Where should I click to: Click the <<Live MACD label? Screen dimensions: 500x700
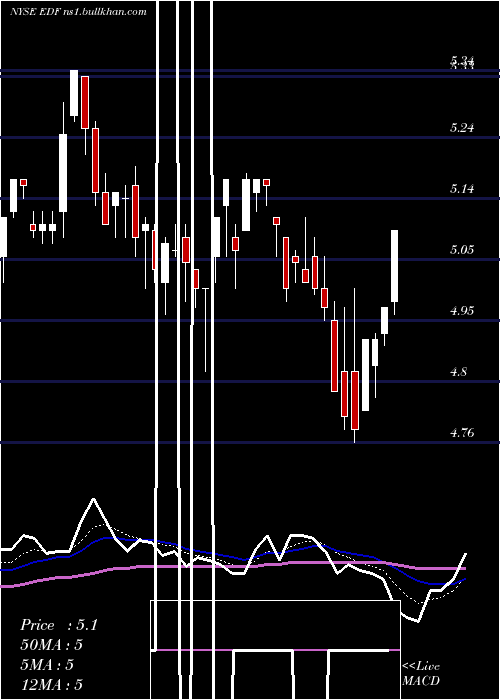421,673
